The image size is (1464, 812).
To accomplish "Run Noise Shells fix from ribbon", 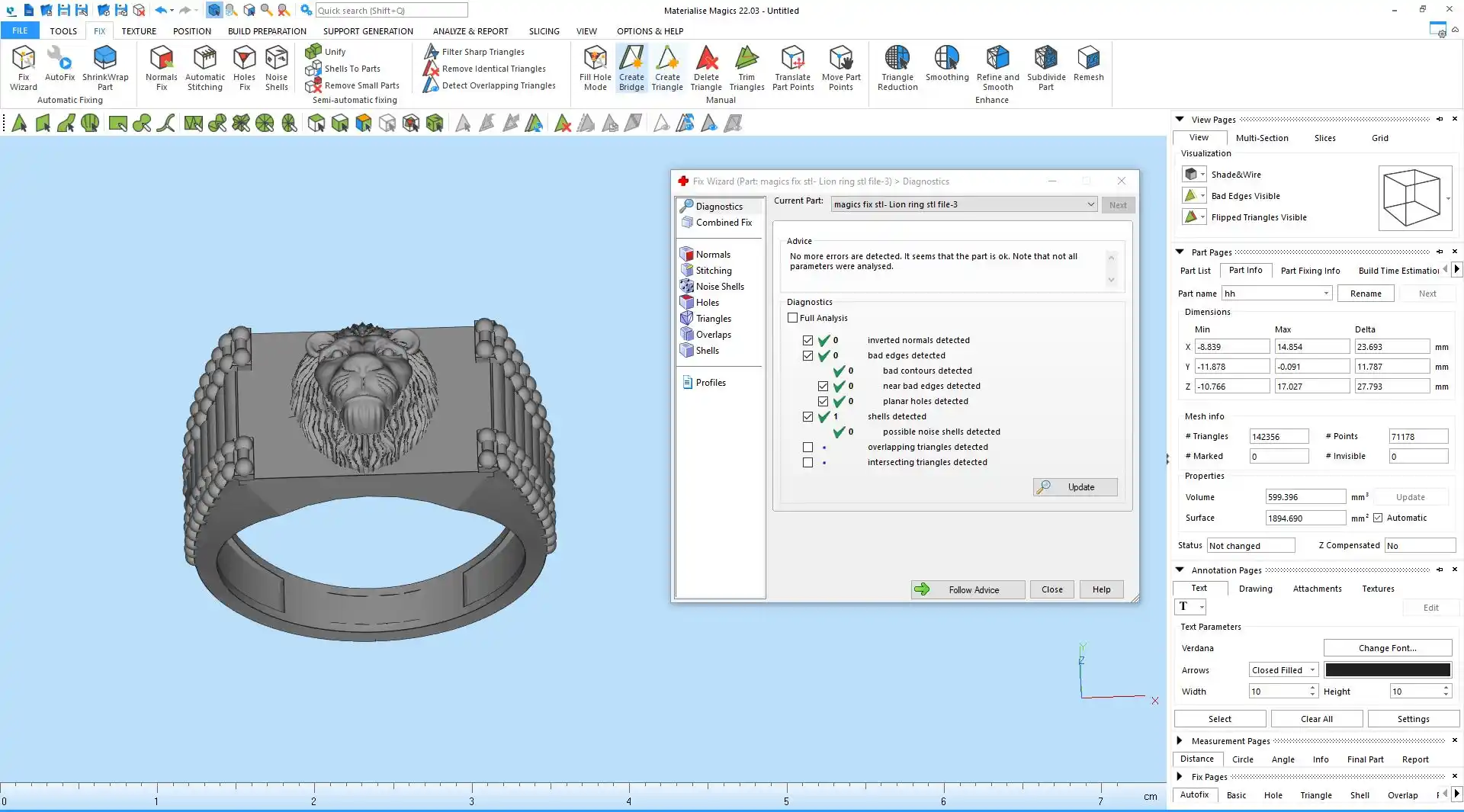I will tap(276, 67).
